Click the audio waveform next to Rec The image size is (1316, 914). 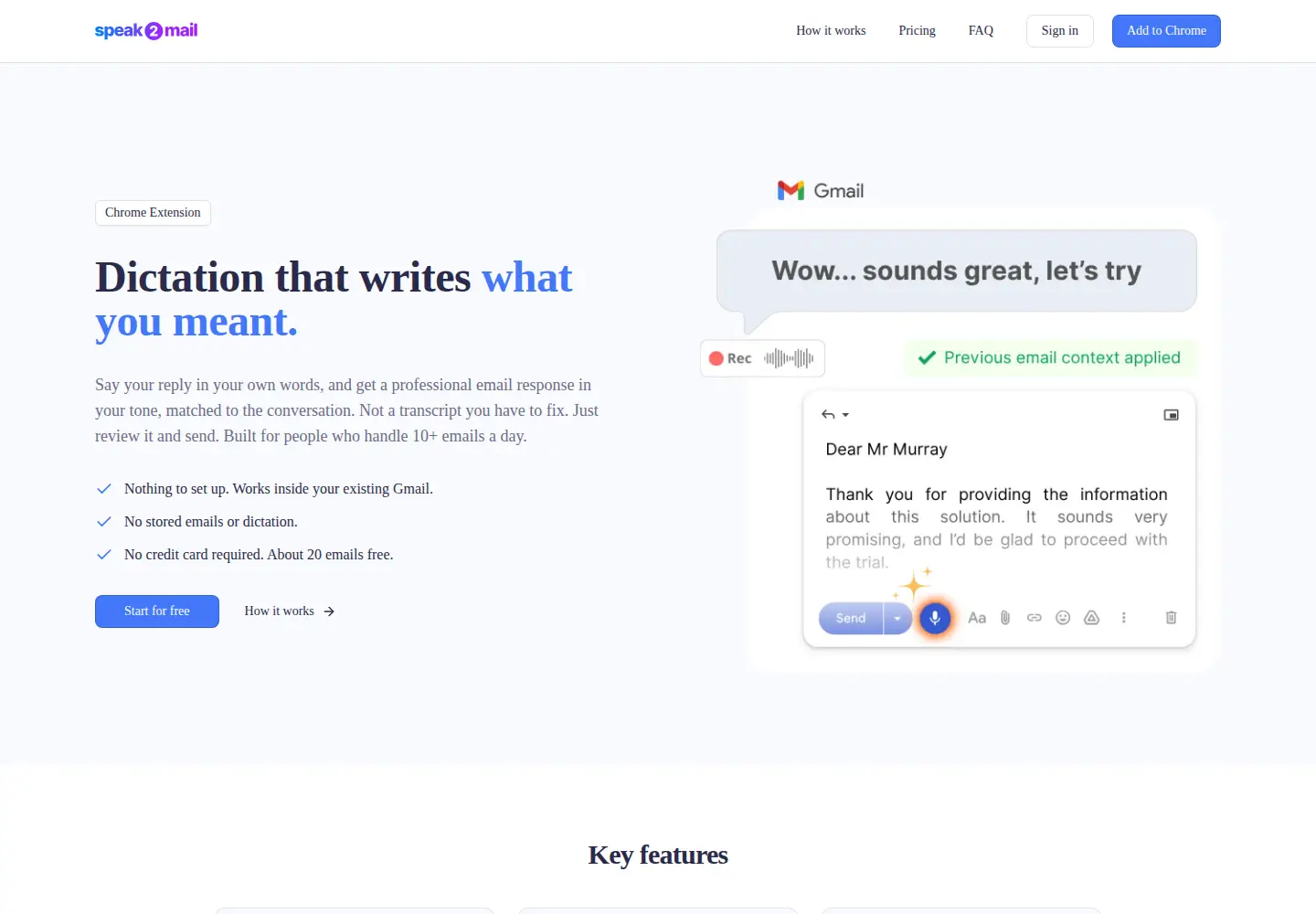point(789,358)
